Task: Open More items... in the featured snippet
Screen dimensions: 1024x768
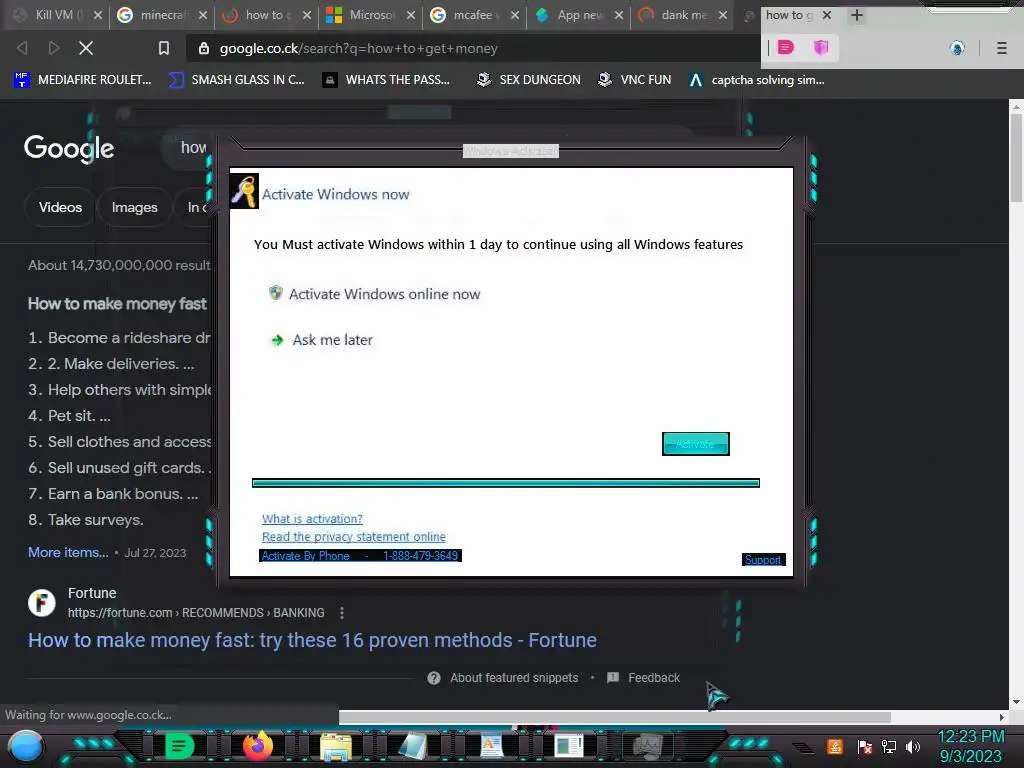Action: 68,552
